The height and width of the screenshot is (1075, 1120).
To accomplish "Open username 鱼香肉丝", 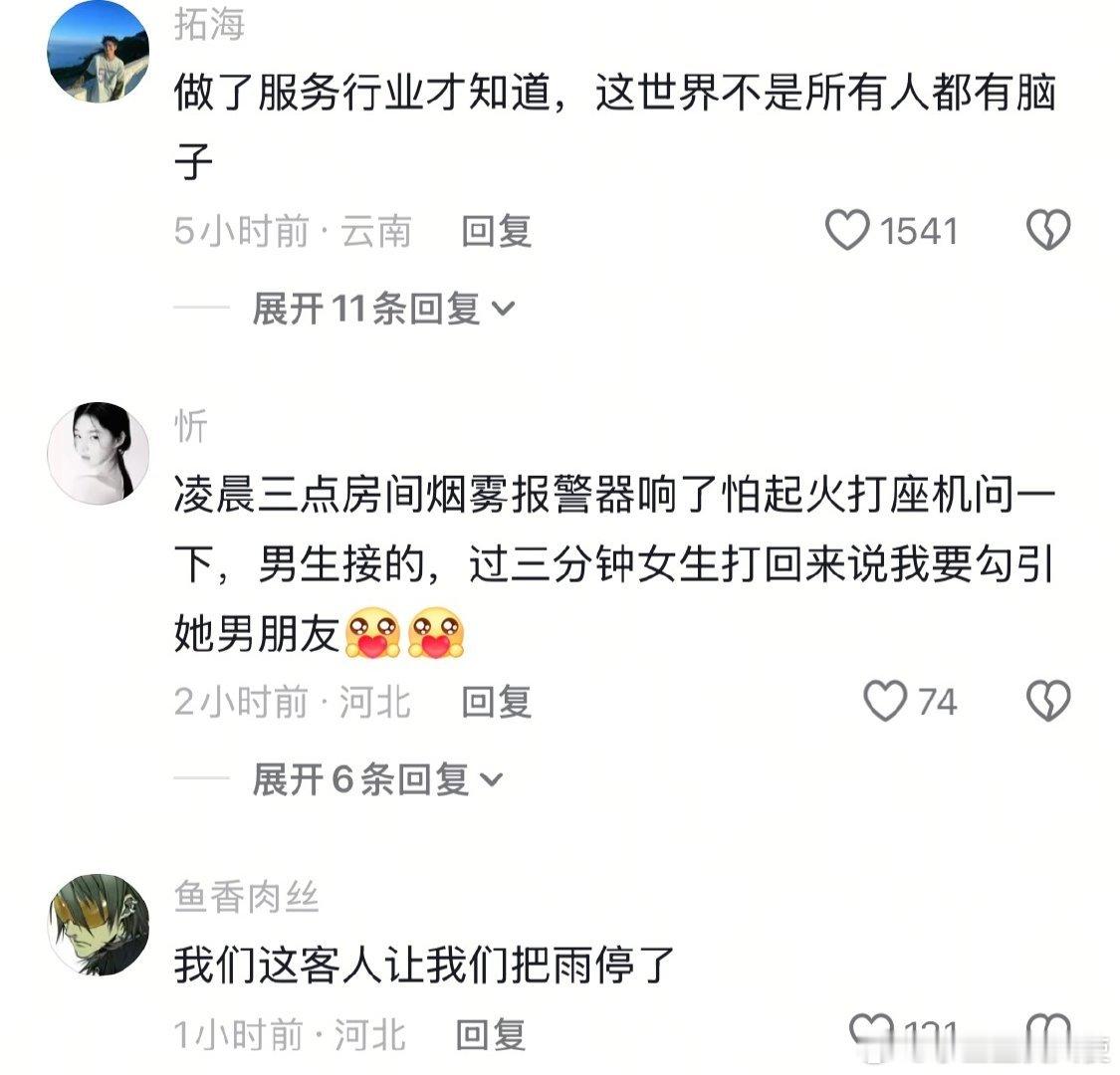I will [x=247, y=897].
